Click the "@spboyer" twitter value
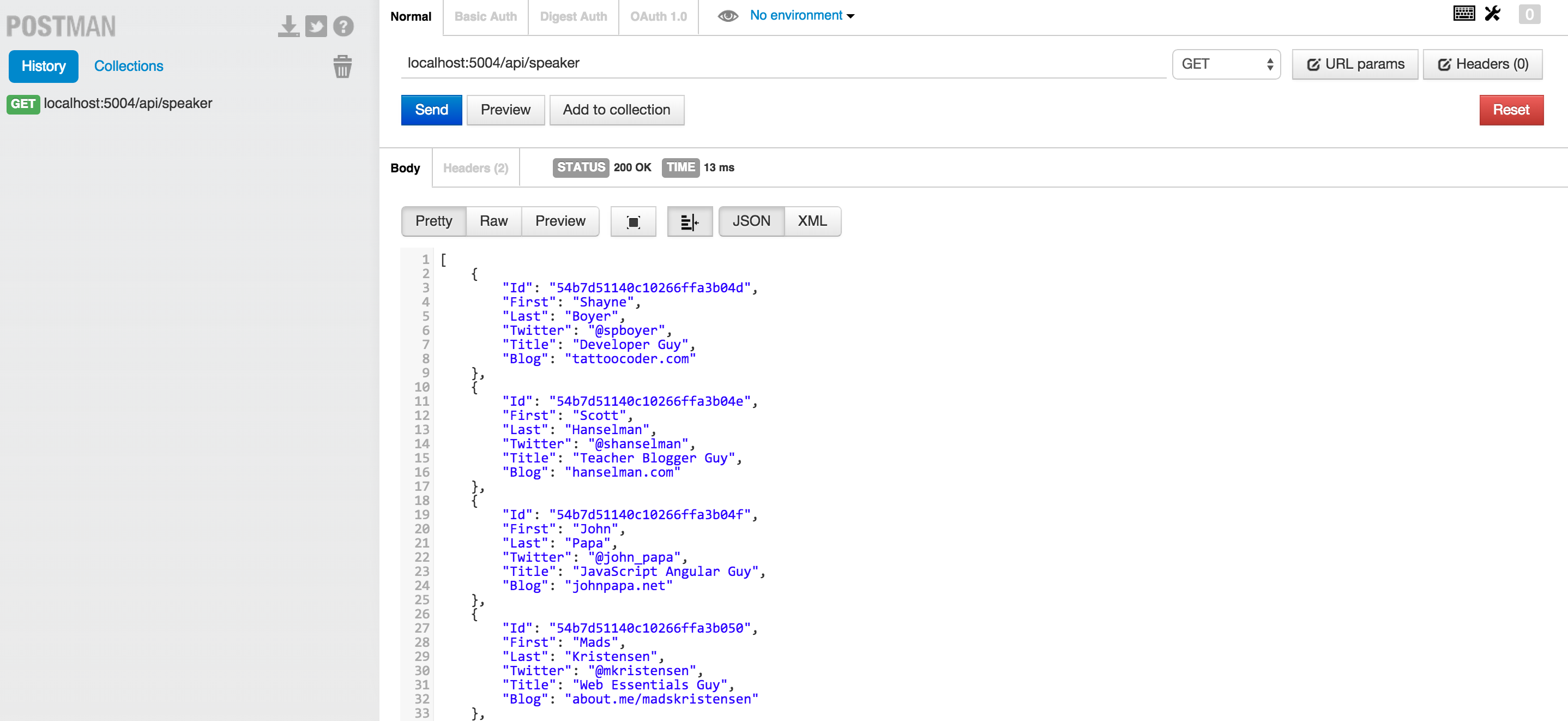Image resolution: width=1568 pixels, height=721 pixels. 626,331
